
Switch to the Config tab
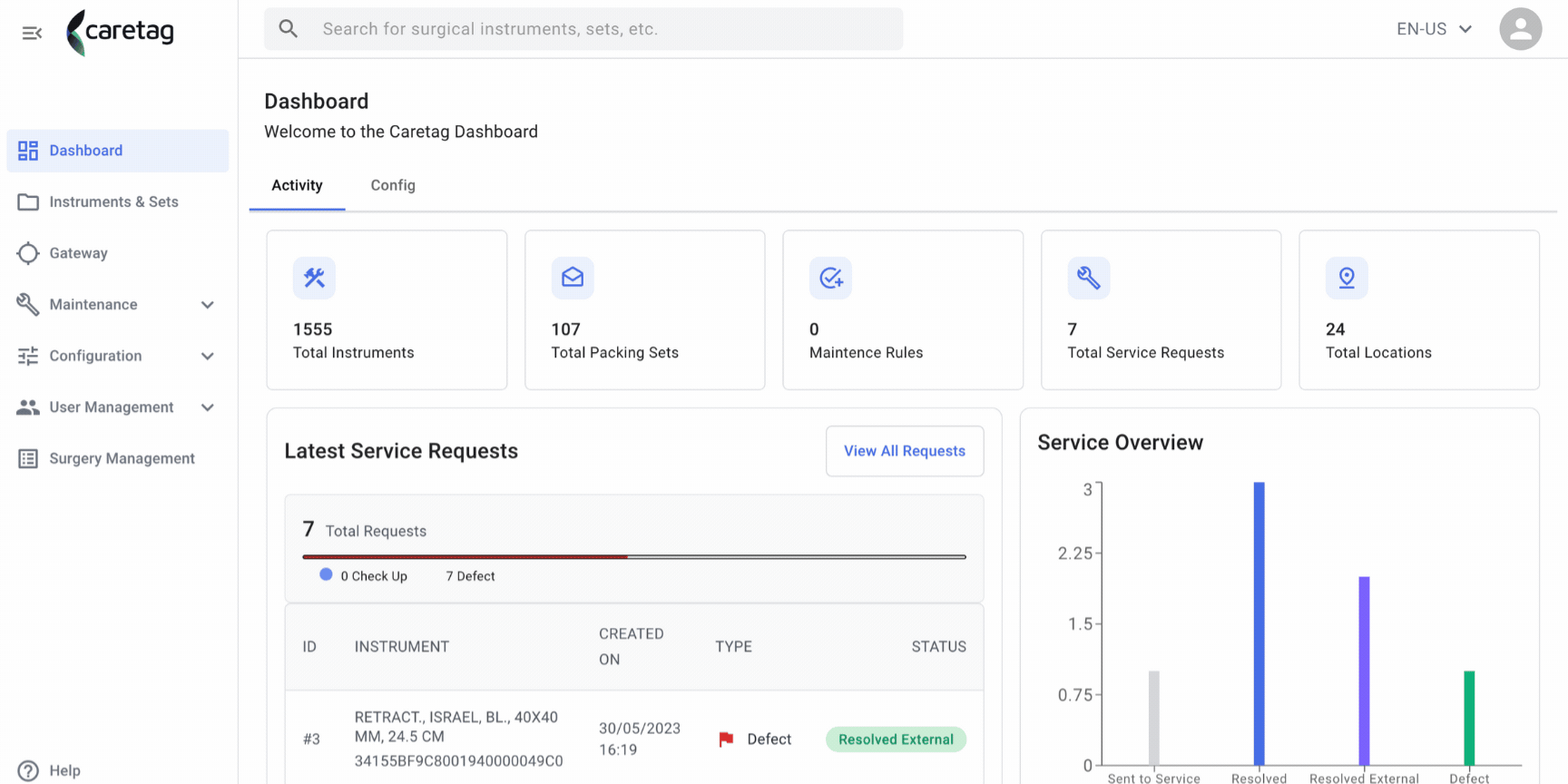(393, 185)
